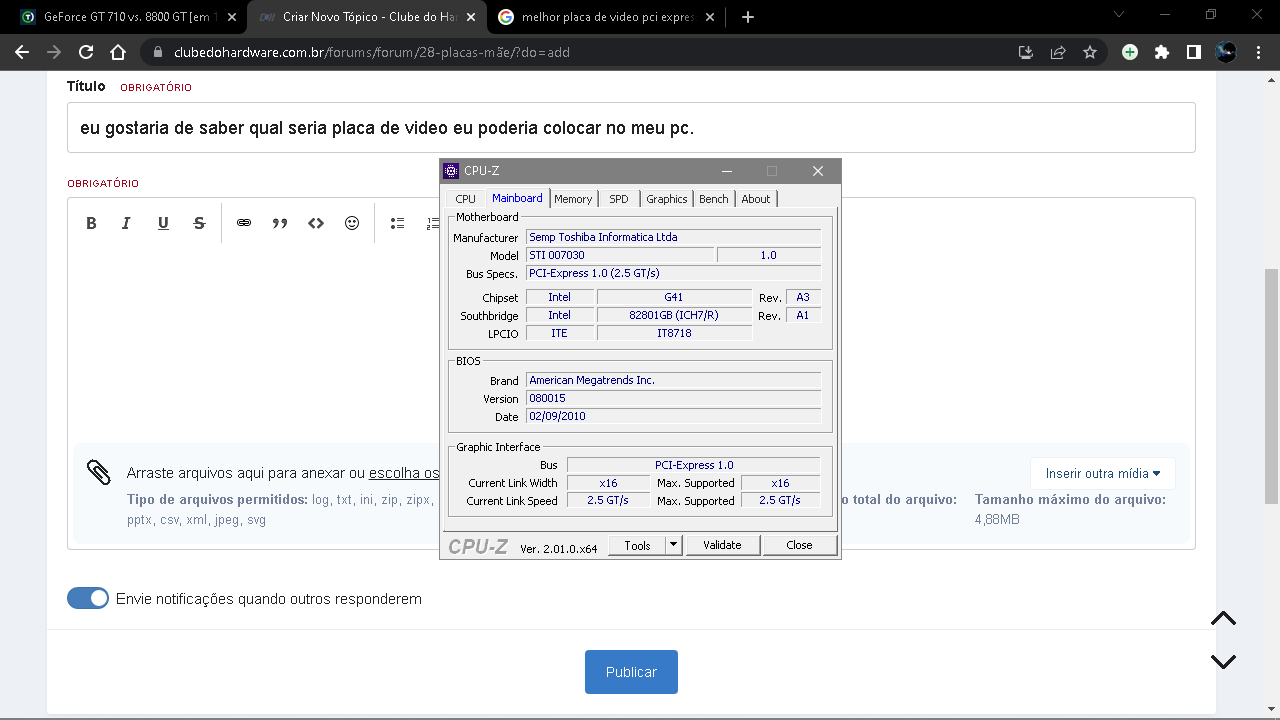Open the SPD tab in CPU-Z
Screen dimensions: 1280x720
click(619, 199)
